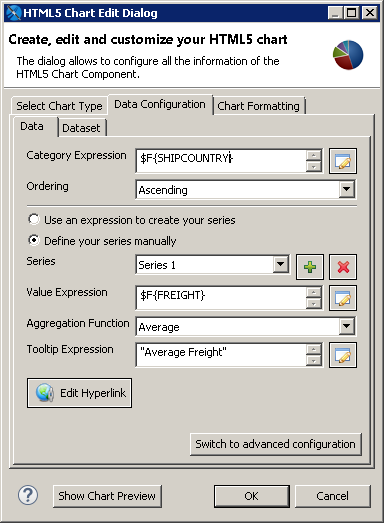Confirm with the OK button
This screenshot has width=384, height=523.
point(252,496)
